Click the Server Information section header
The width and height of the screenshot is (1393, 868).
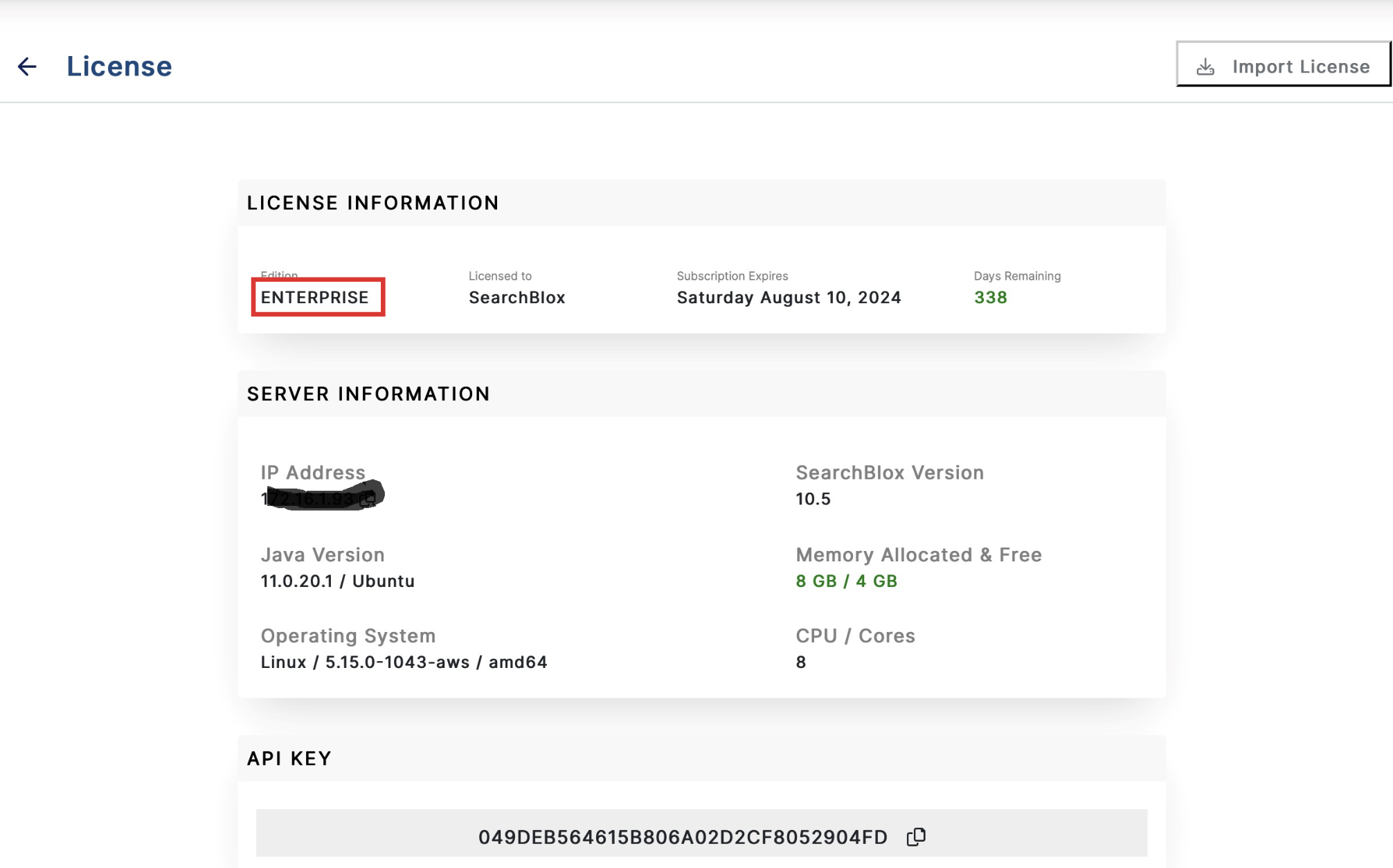click(368, 394)
